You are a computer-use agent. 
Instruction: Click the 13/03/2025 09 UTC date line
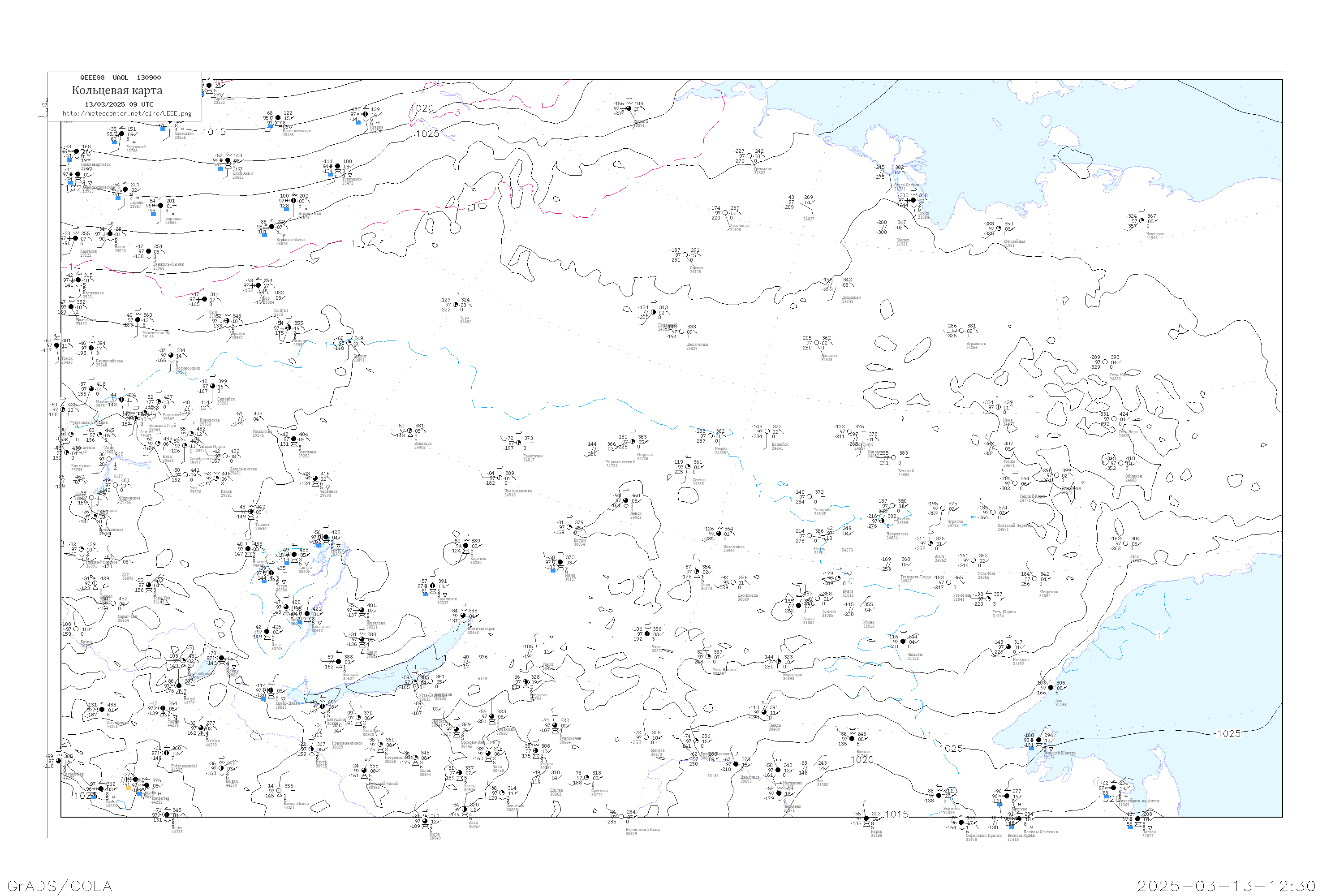point(119,104)
